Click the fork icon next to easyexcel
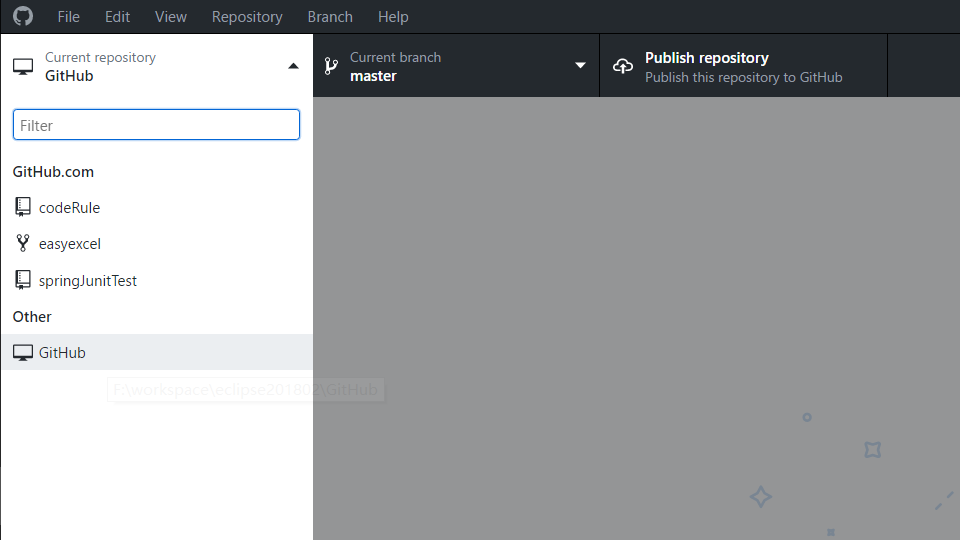Screen dimensions: 960x540 [23, 243]
